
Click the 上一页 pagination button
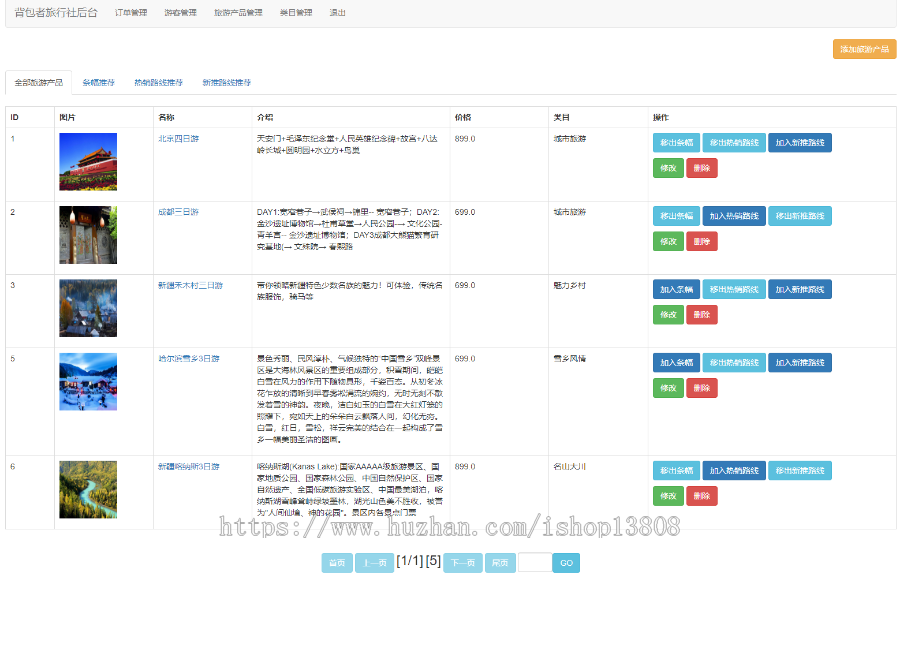374,563
